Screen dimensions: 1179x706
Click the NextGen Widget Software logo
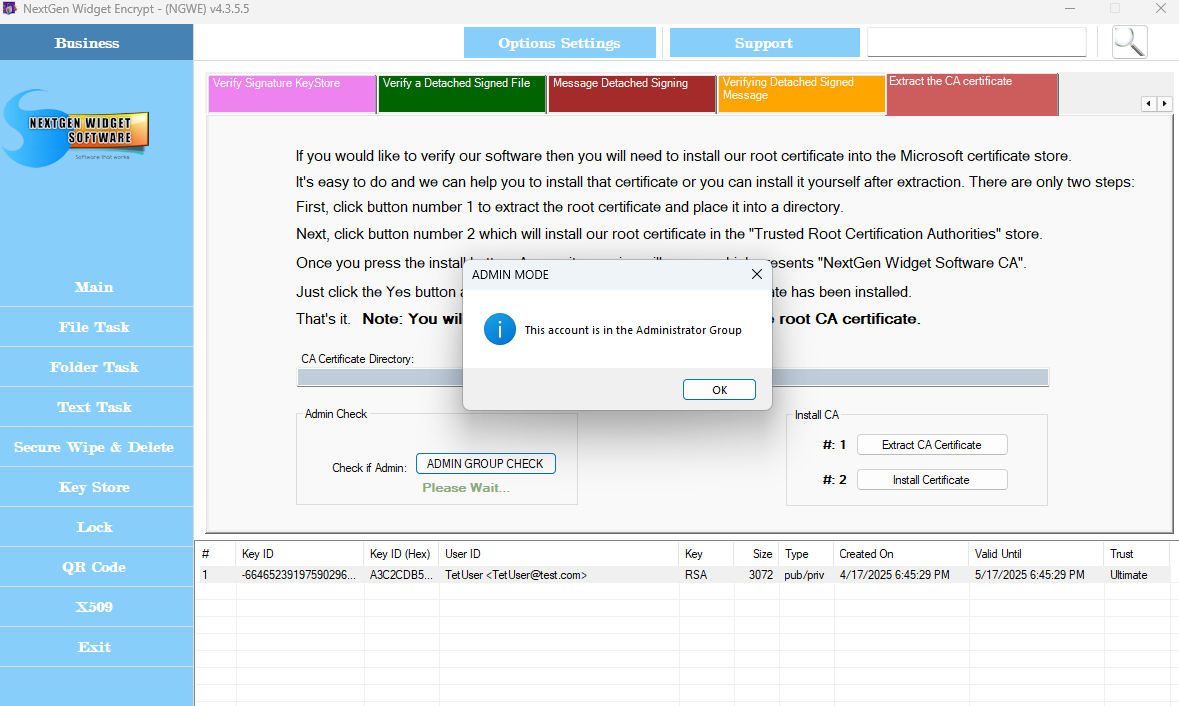pos(76,129)
